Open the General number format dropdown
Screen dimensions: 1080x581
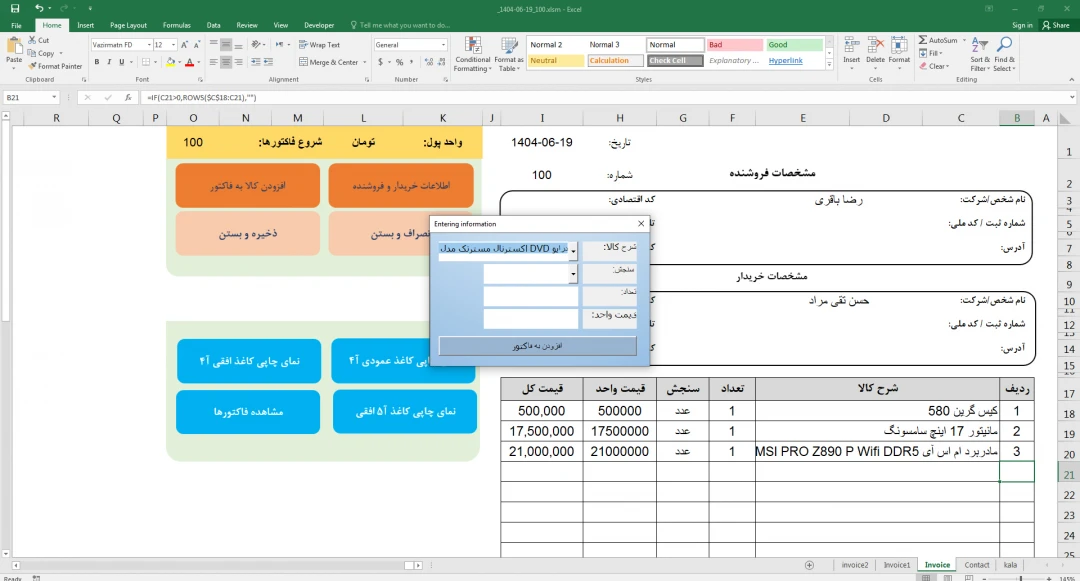click(x=443, y=45)
